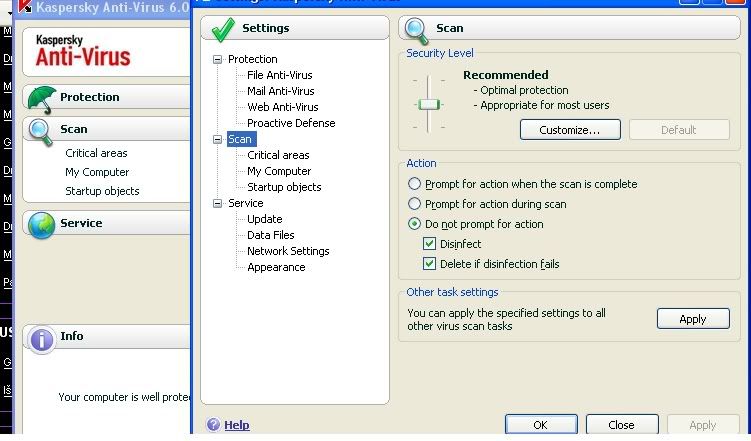751x441 pixels.
Task: Click the Close button at dialog bottom
Action: 622,425
